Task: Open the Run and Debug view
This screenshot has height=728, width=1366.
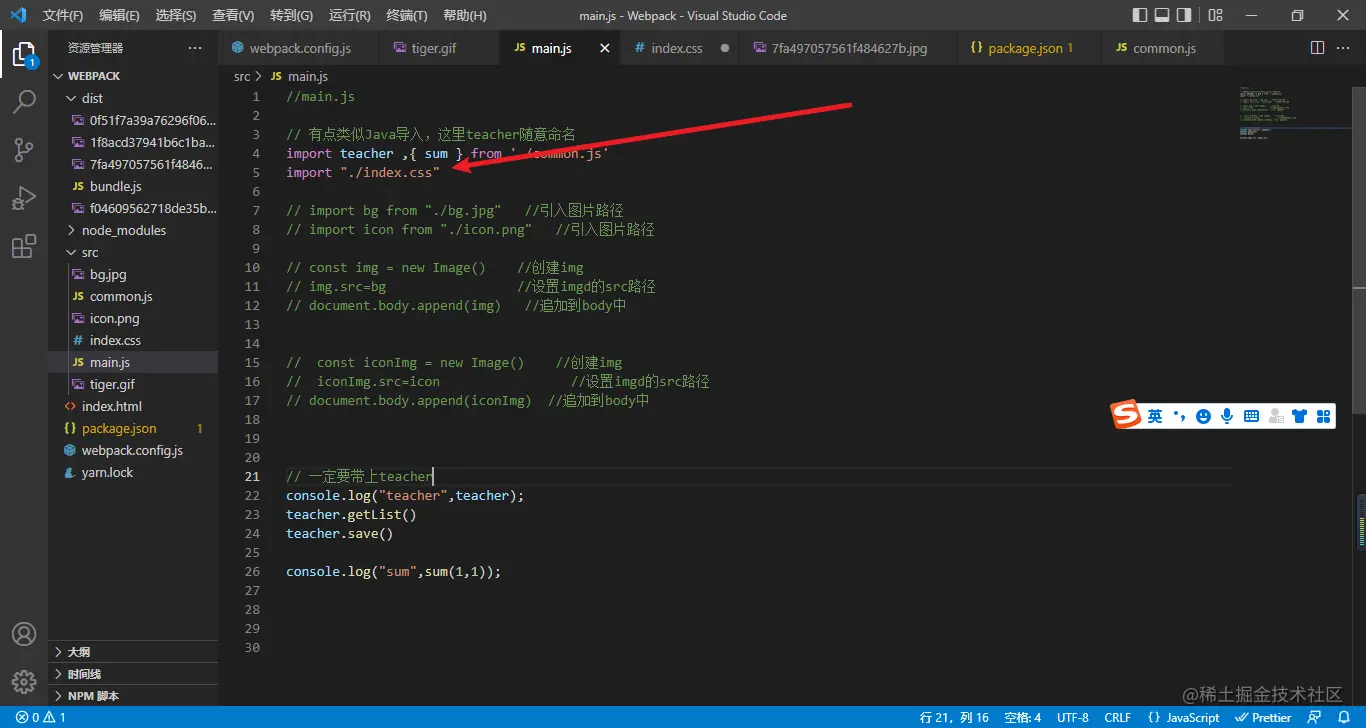Action: (24, 198)
